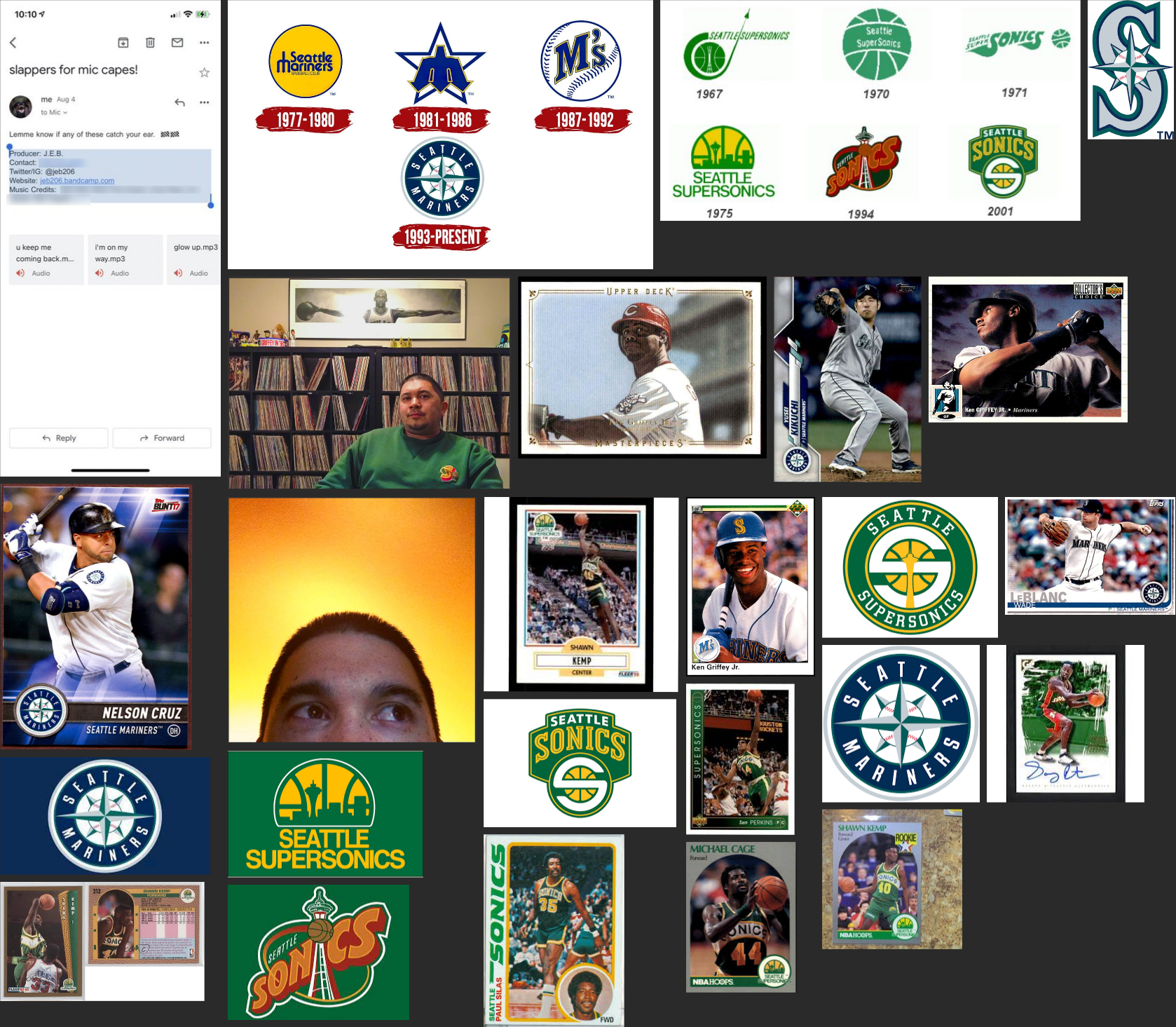Select the Shawn Kemp Fleer front-and-back card image
The image size is (1176, 1027).
pyautogui.click(x=102, y=941)
